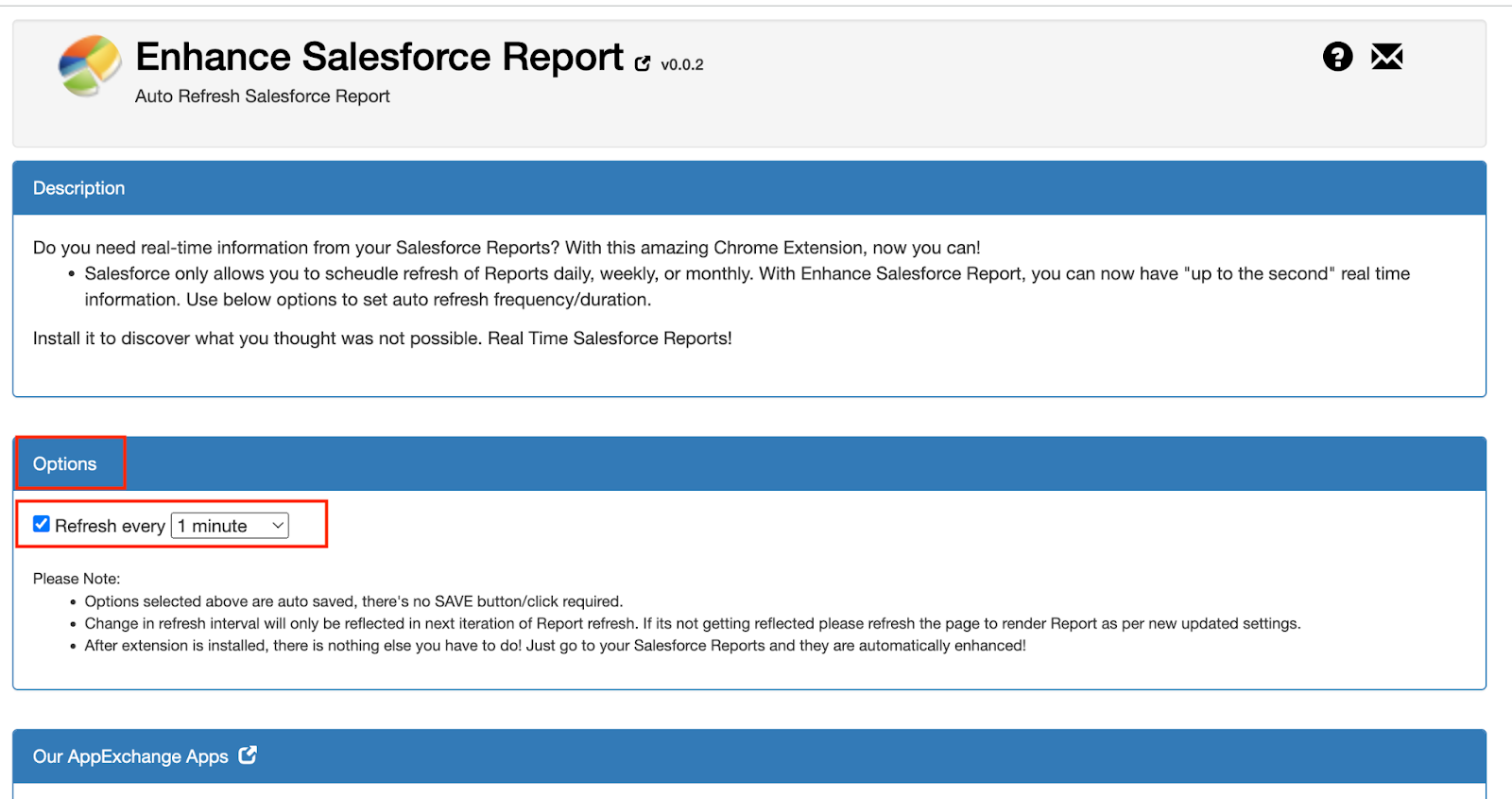Click the Description panel header

(749, 188)
